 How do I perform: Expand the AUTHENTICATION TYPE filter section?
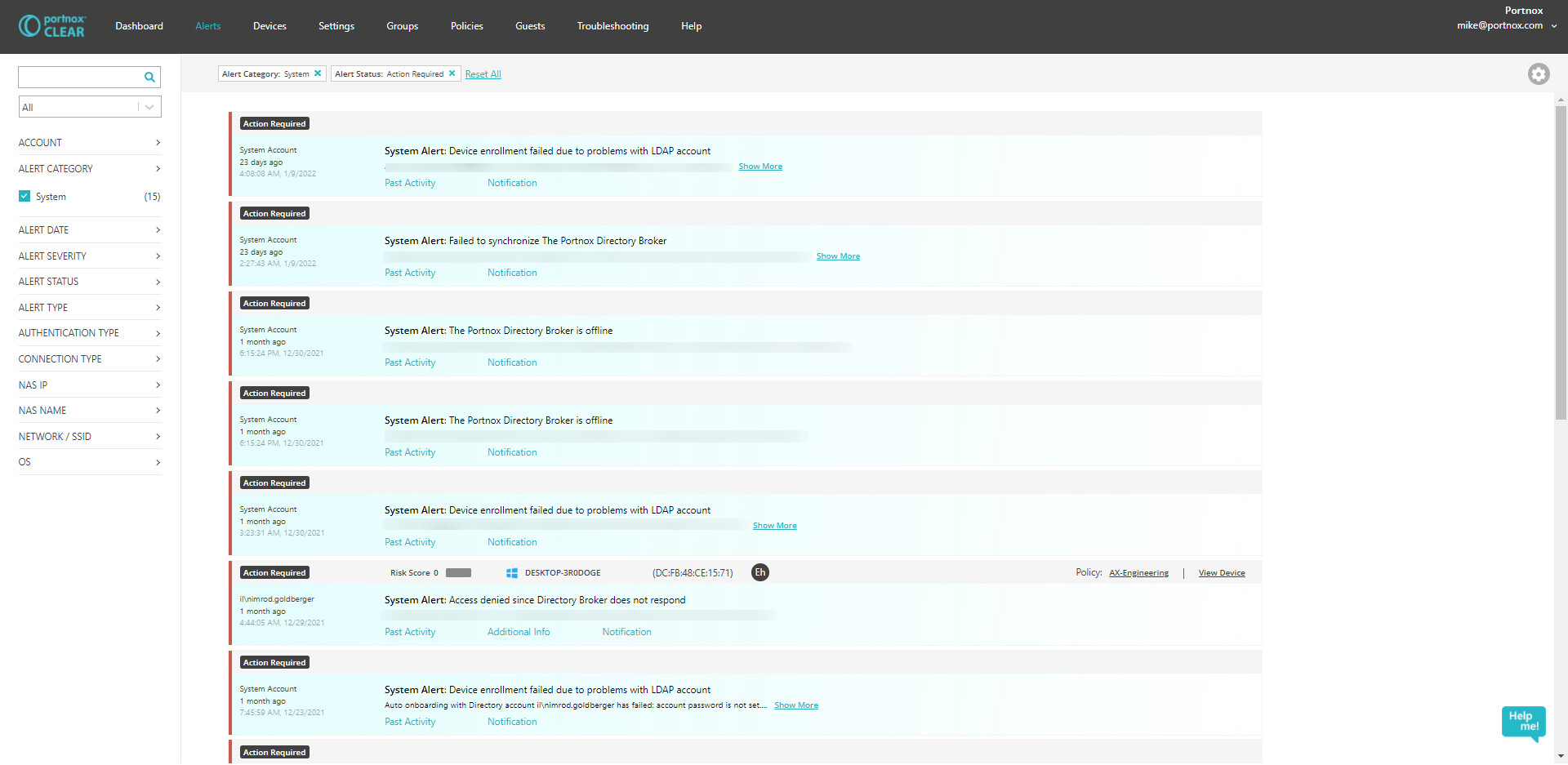90,333
